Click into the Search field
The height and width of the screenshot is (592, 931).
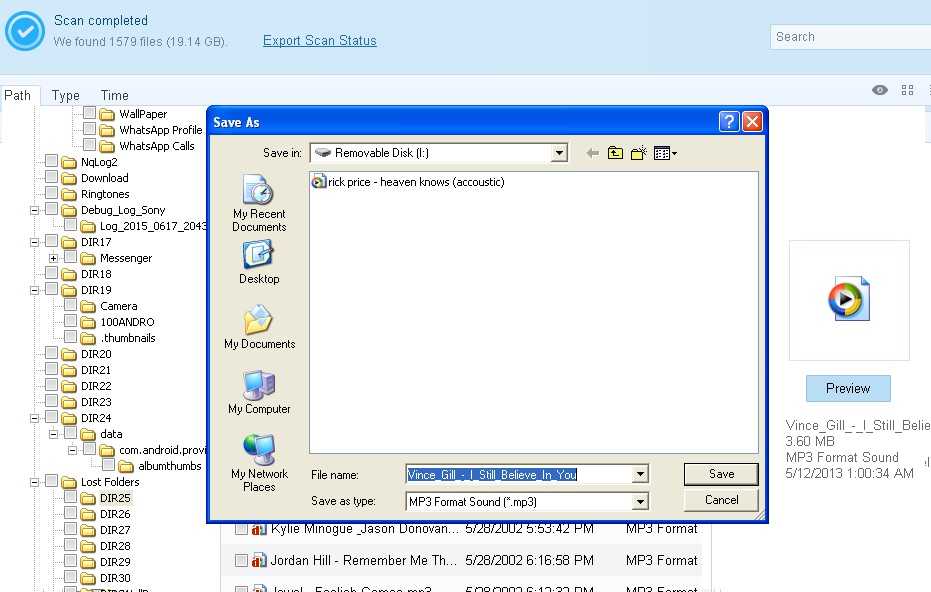click(x=850, y=37)
